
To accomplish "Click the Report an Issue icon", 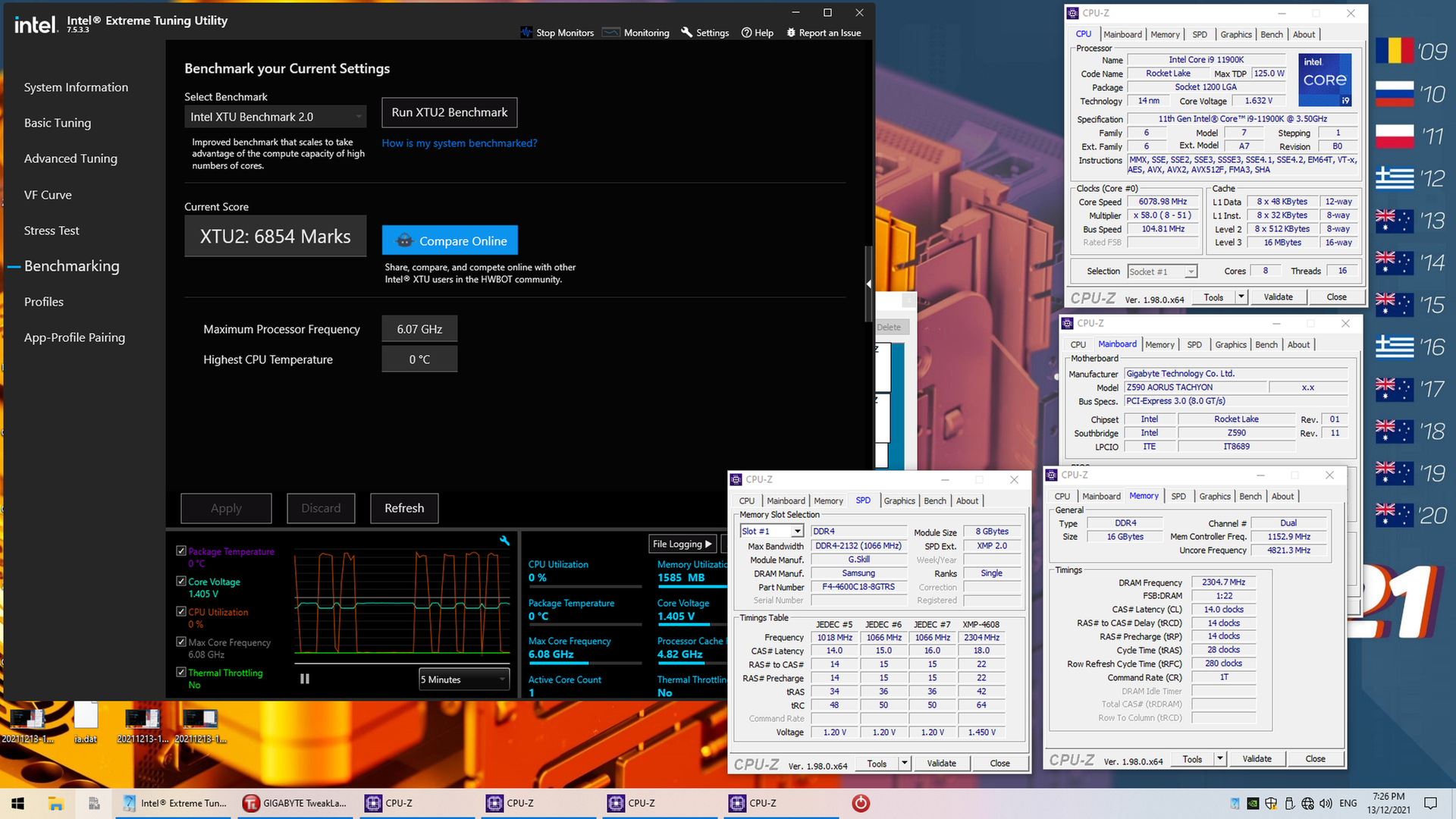I will pos(791,33).
